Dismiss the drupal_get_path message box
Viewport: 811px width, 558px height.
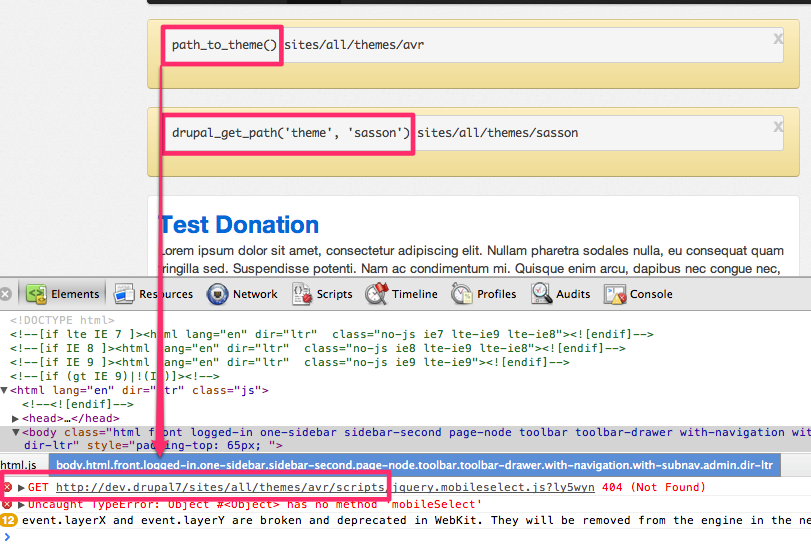point(778,127)
